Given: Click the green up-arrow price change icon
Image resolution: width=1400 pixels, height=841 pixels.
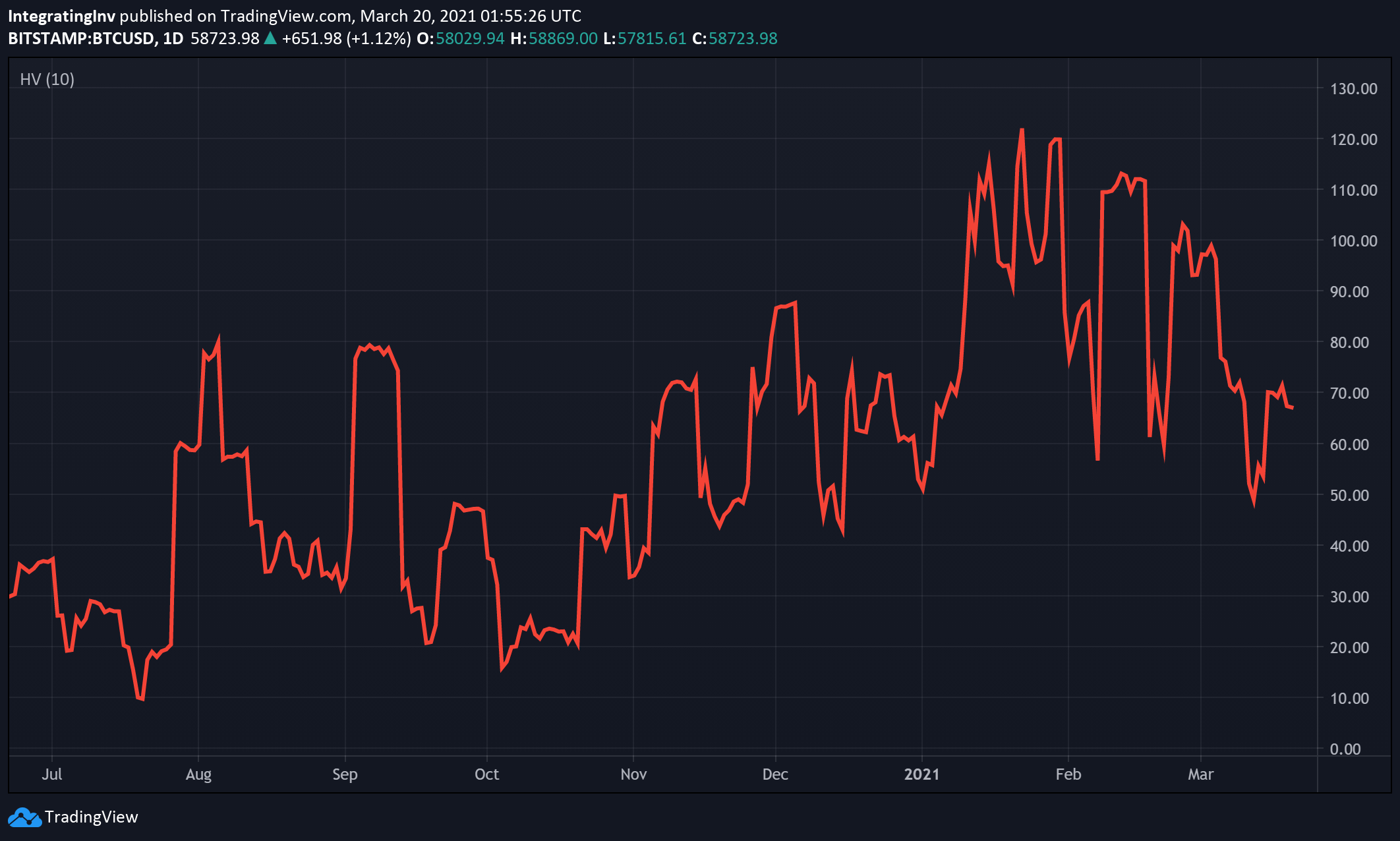Looking at the screenshot, I should [270, 39].
